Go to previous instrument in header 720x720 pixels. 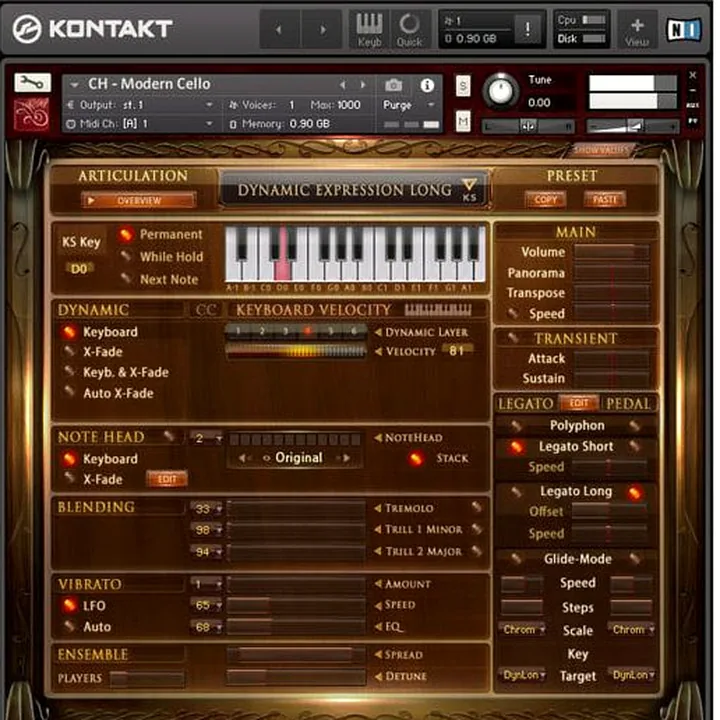click(x=280, y=29)
